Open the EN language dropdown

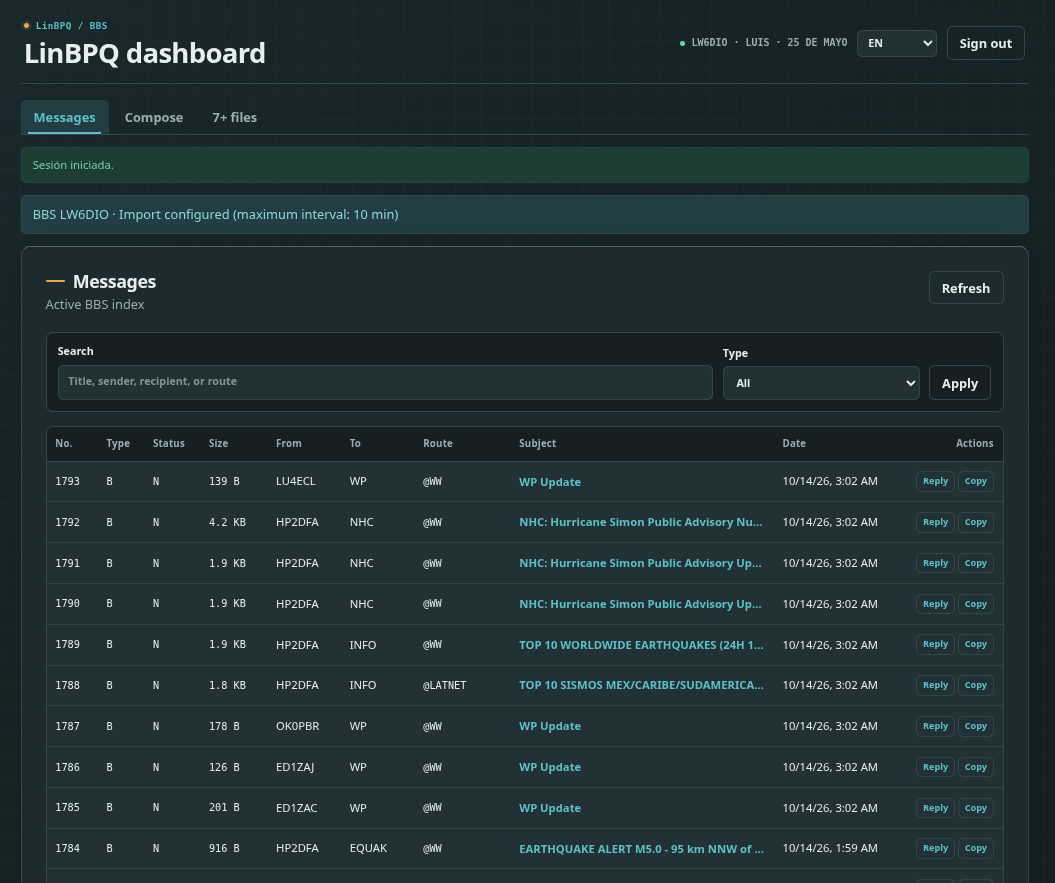pyautogui.click(x=896, y=43)
